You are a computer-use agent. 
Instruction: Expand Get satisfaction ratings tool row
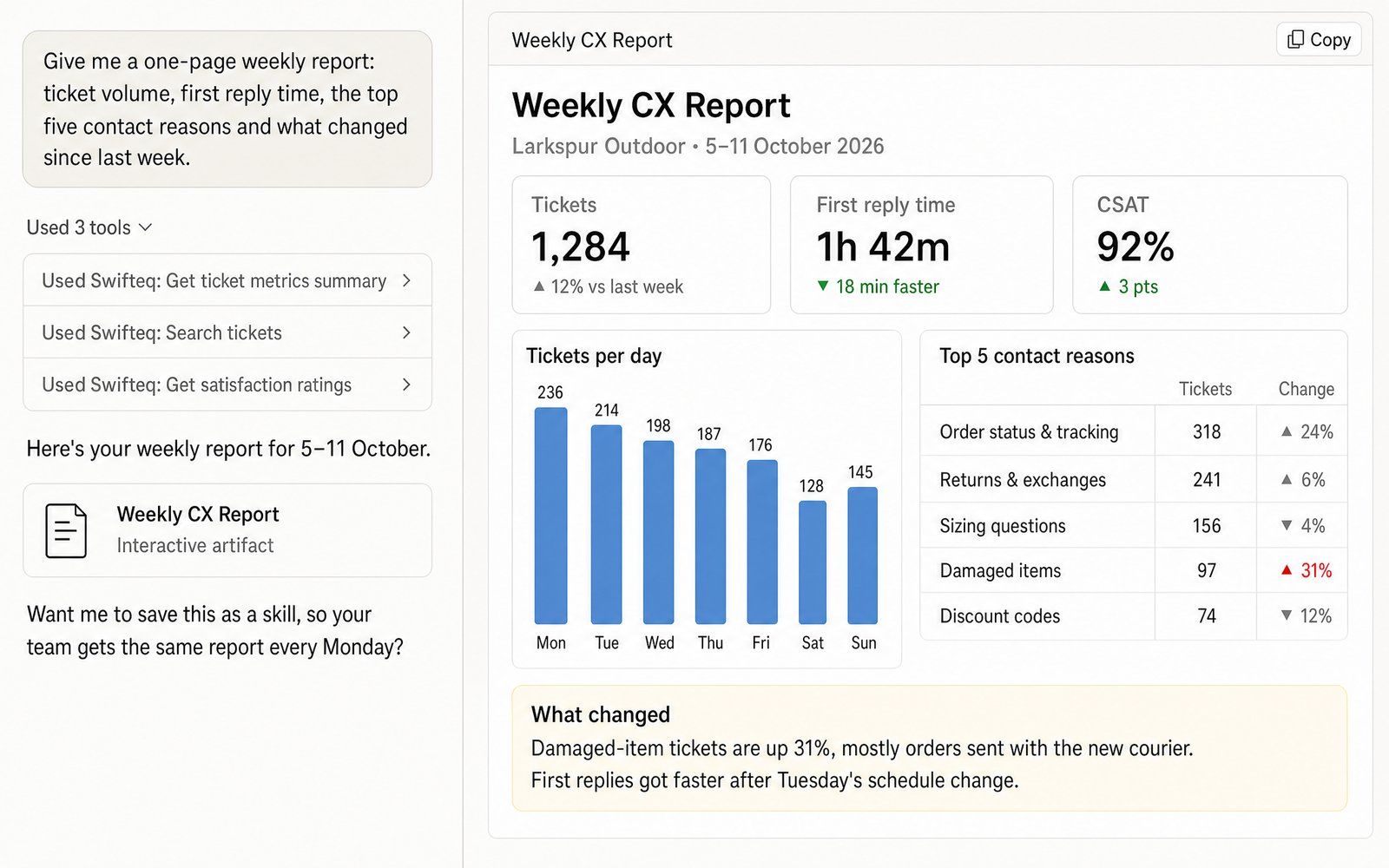(227, 385)
